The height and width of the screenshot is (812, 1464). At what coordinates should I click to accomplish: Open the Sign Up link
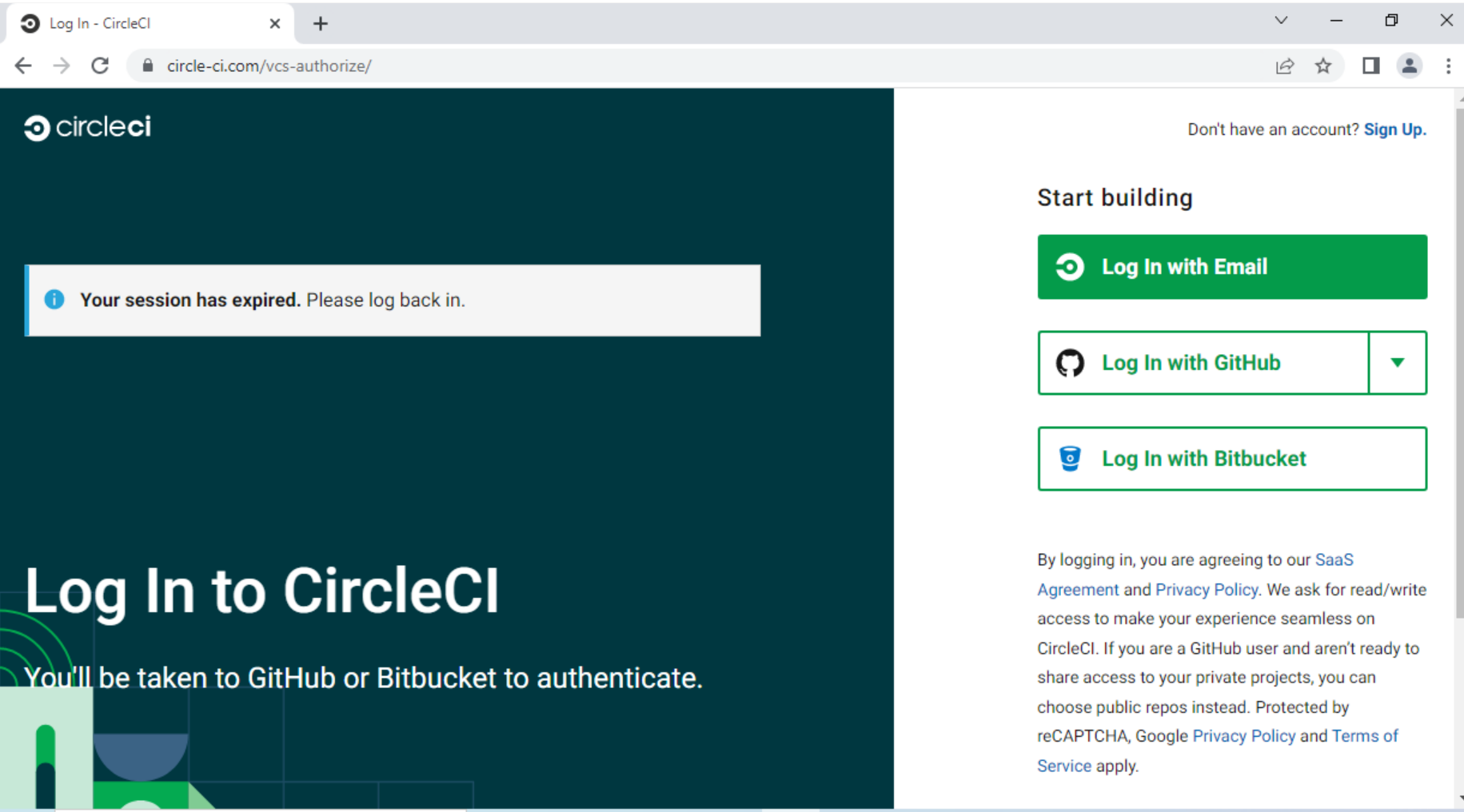pyautogui.click(x=1394, y=129)
